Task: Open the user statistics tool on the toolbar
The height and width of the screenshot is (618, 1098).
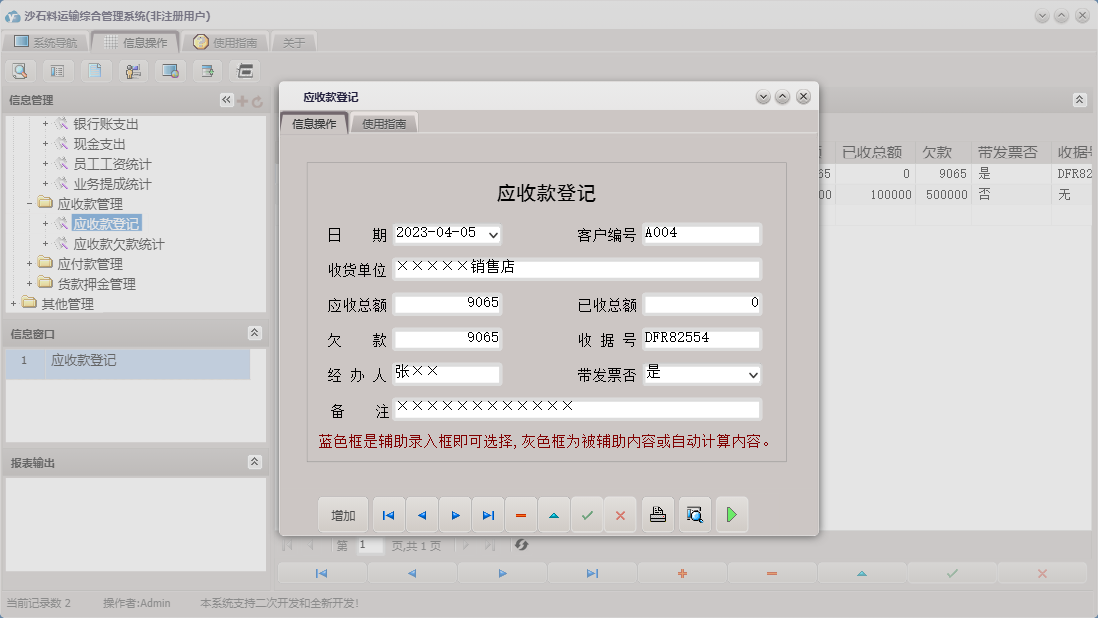Action: click(131, 70)
